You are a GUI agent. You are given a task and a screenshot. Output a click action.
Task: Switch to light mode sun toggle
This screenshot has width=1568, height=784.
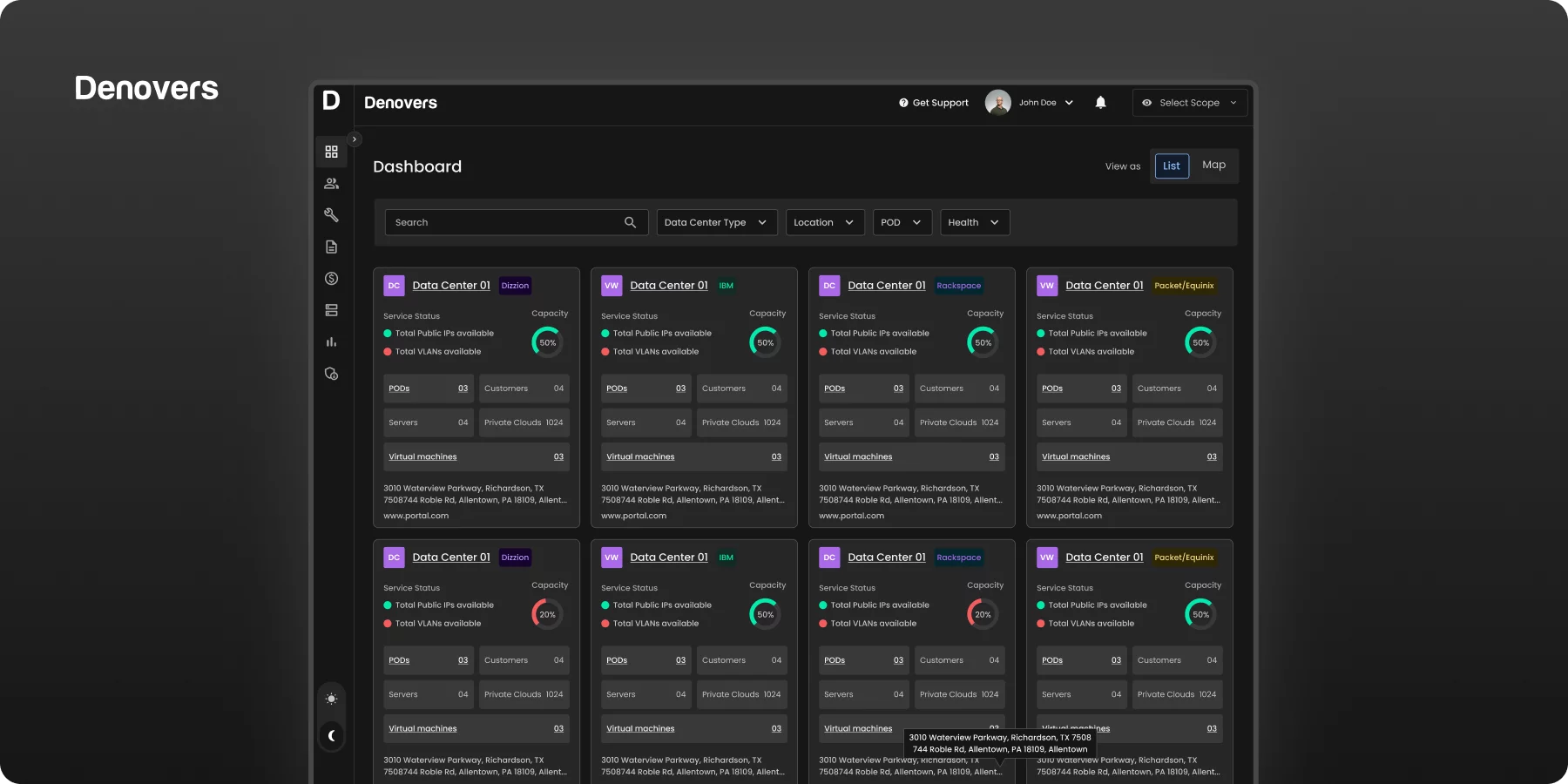(x=331, y=699)
